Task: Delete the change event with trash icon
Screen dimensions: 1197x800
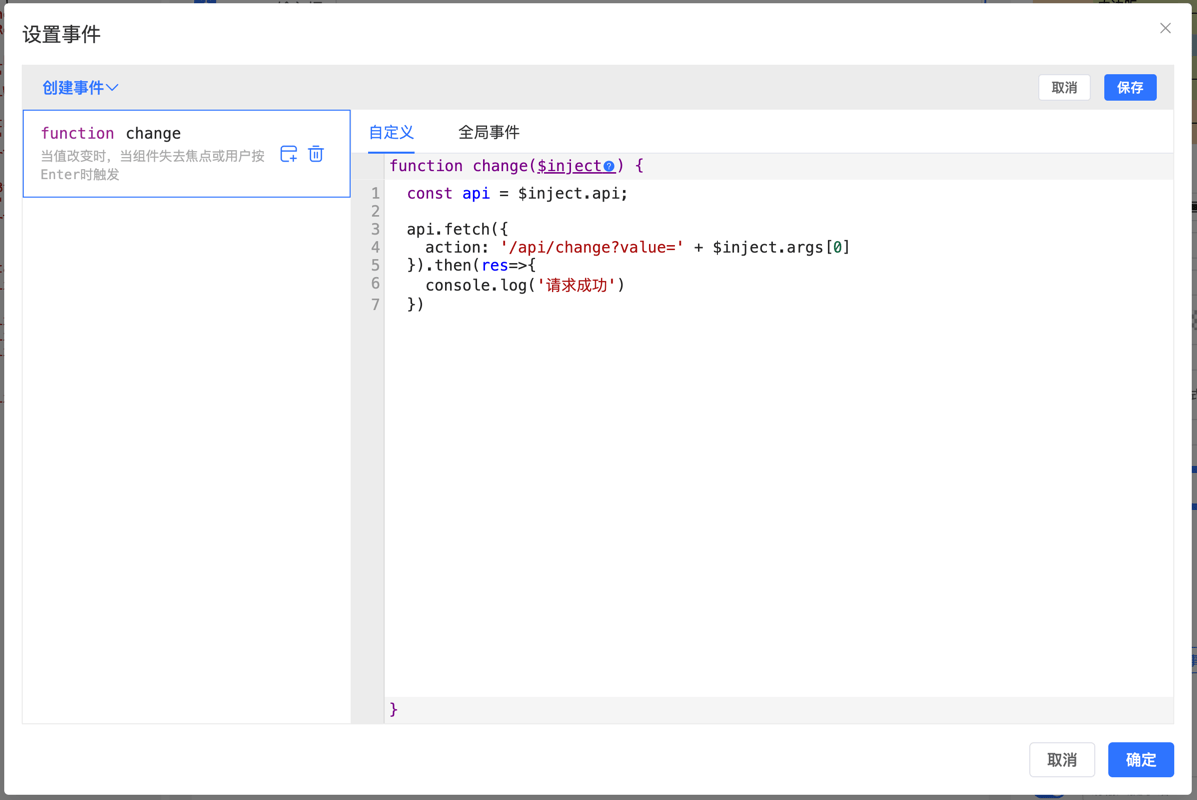Action: 316,153
